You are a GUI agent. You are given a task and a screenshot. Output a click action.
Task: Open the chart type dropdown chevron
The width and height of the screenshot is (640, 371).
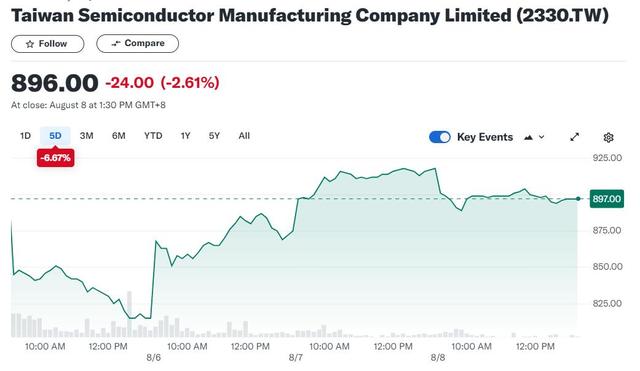tap(542, 137)
